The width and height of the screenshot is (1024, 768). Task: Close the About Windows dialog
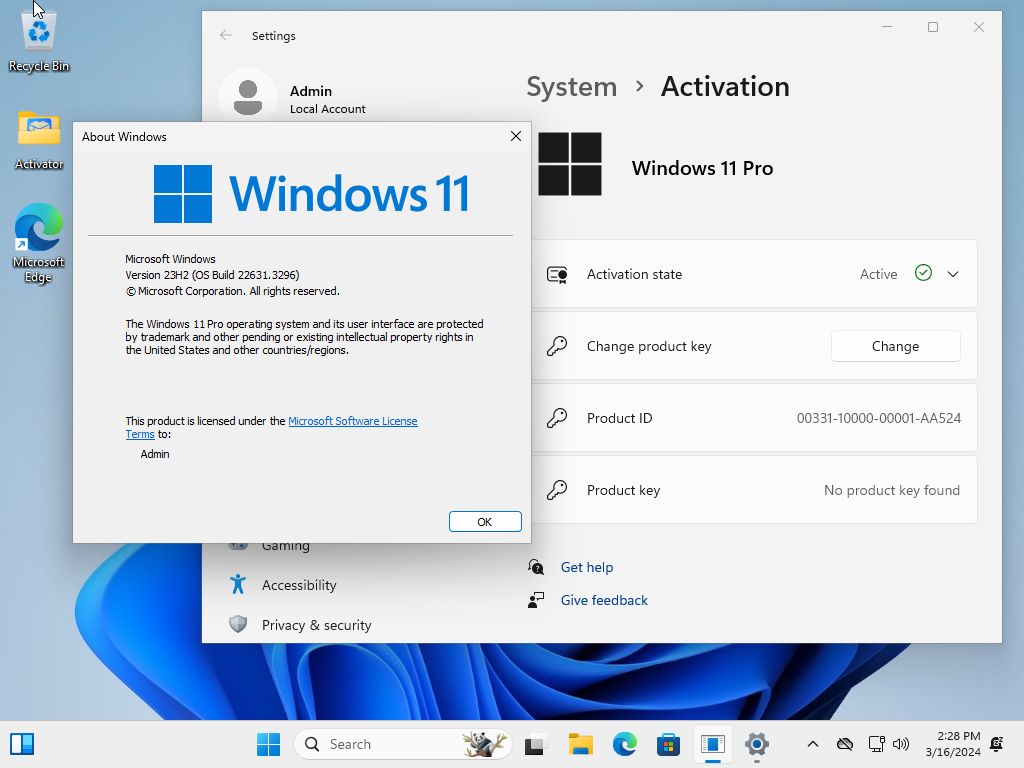pyautogui.click(x=515, y=136)
